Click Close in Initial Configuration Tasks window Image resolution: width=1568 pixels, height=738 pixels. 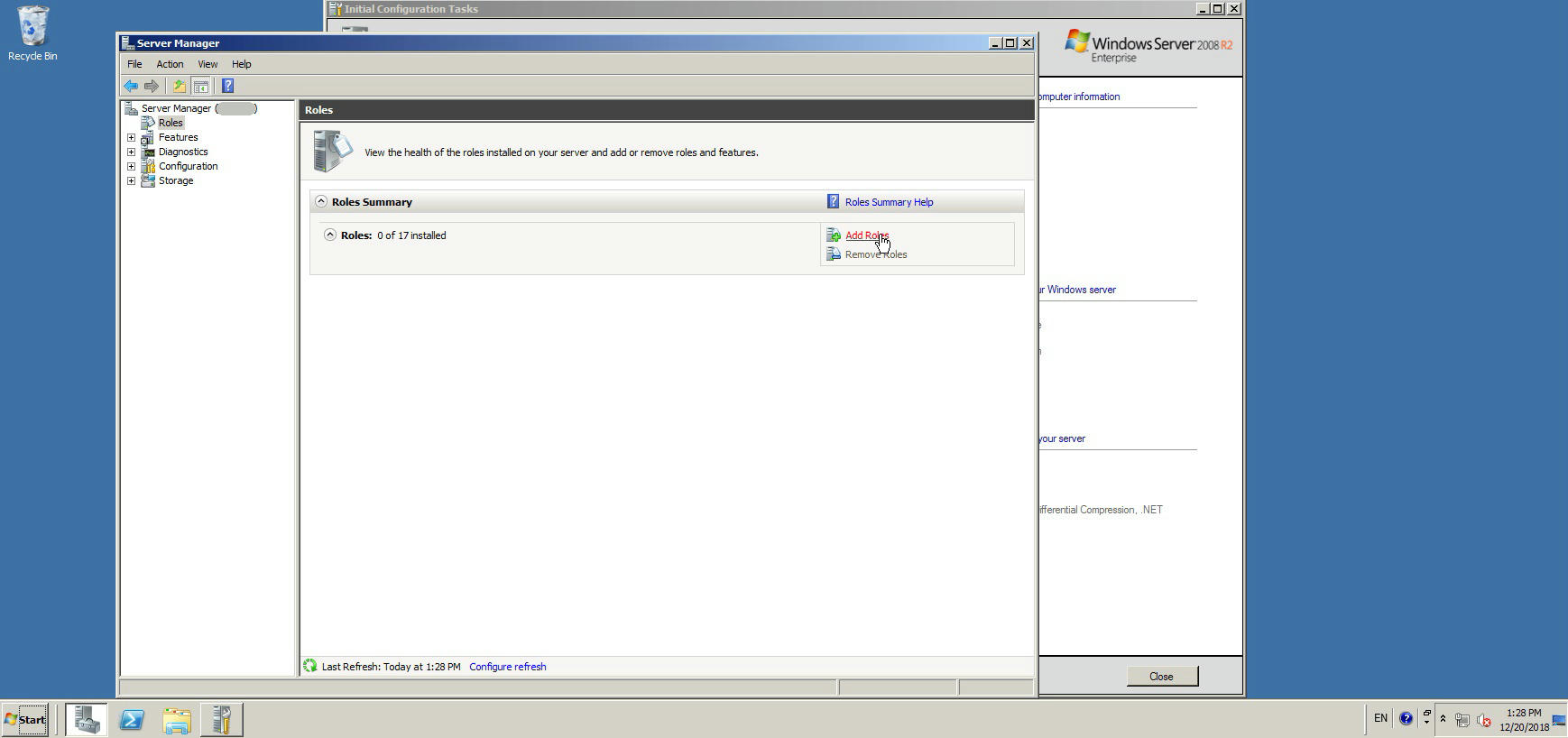[1162, 677]
